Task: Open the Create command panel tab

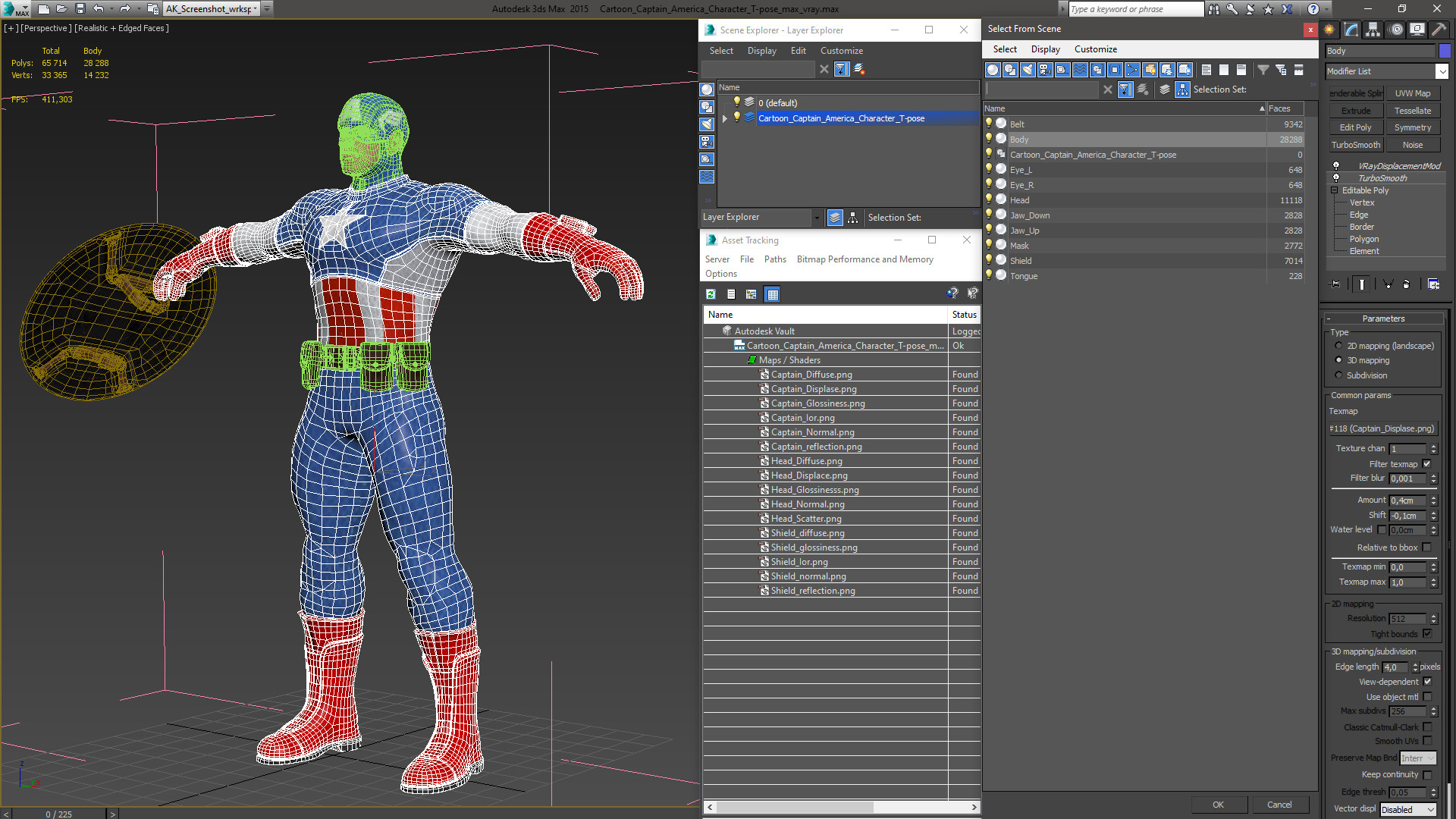Action: 1329,30
